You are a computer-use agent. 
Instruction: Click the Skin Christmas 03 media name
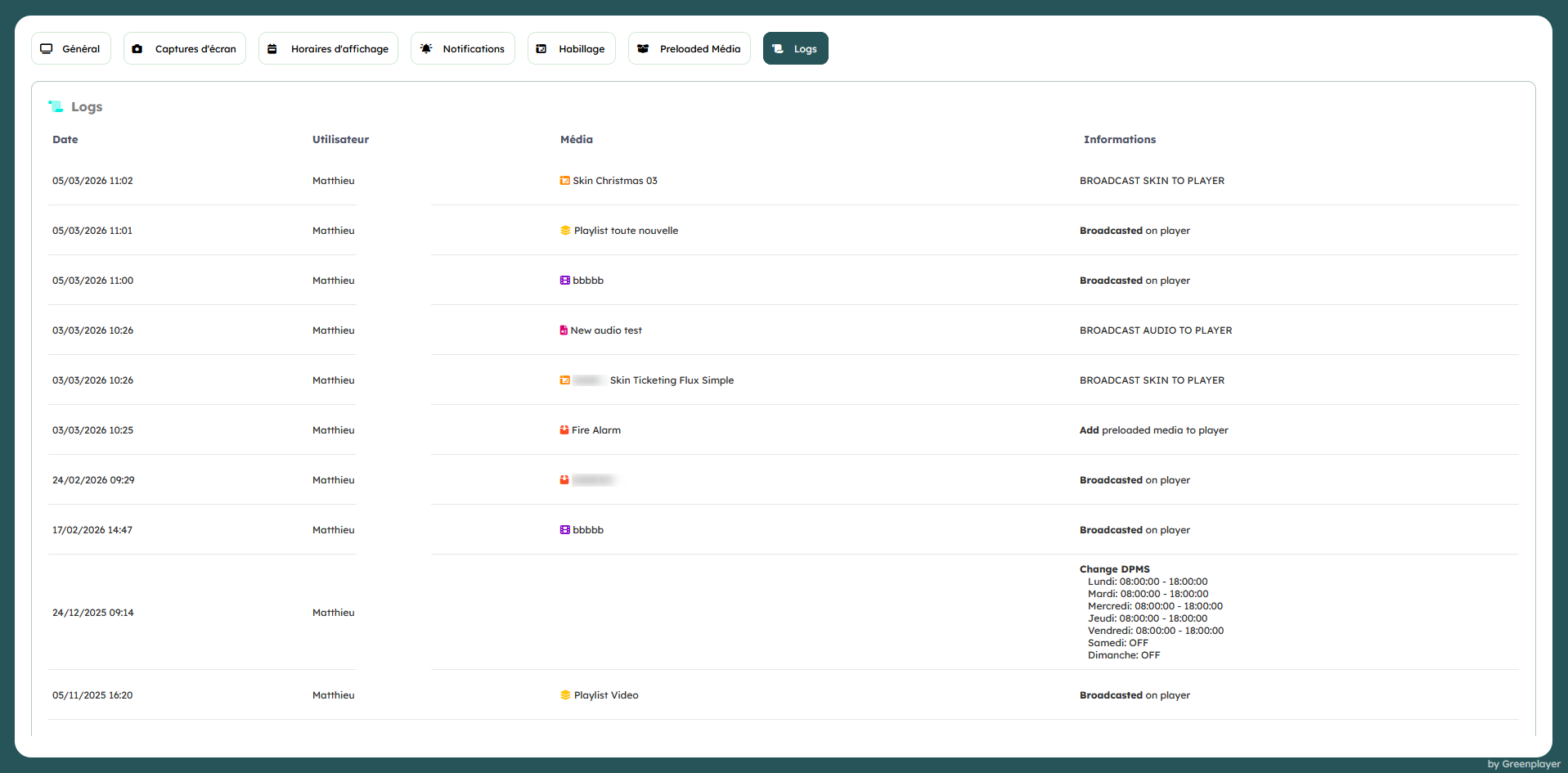[x=614, y=181]
